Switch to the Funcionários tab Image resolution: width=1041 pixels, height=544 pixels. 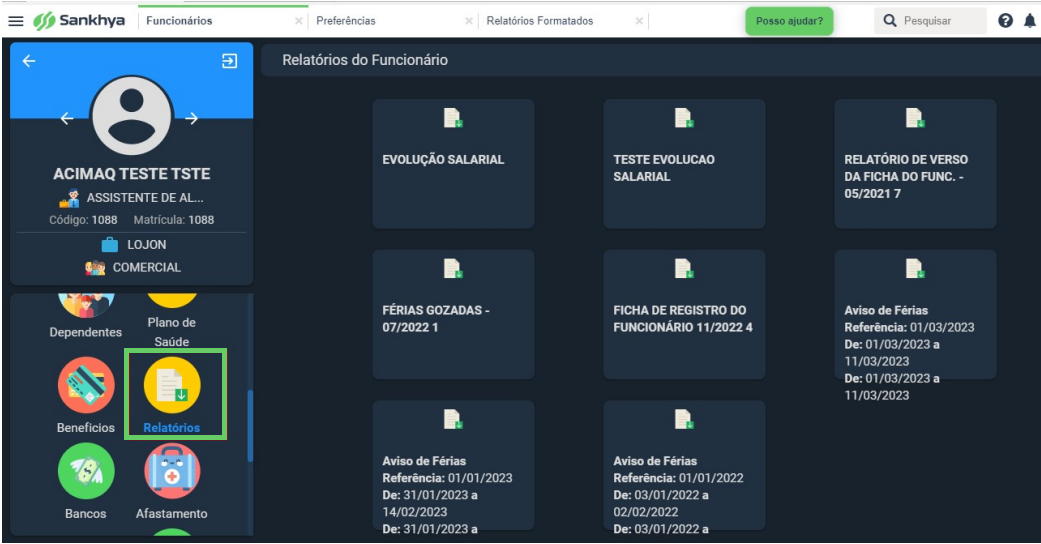click(x=179, y=21)
